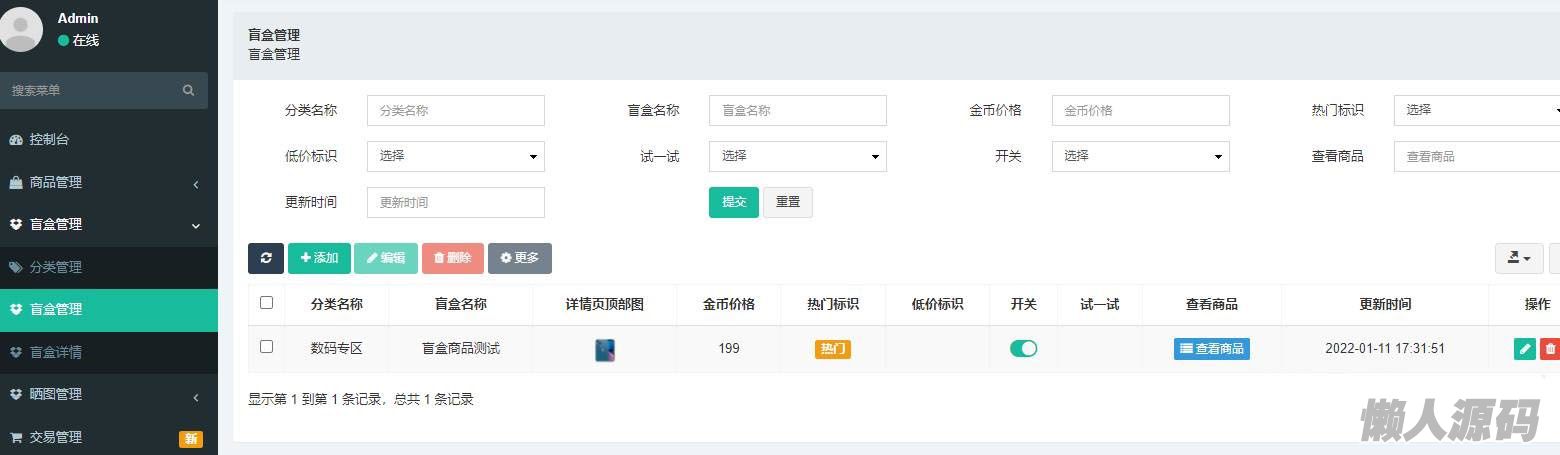Open 分类管理 submenu item
Viewport: 1560px width, 455px height.
tap(109, 267)
